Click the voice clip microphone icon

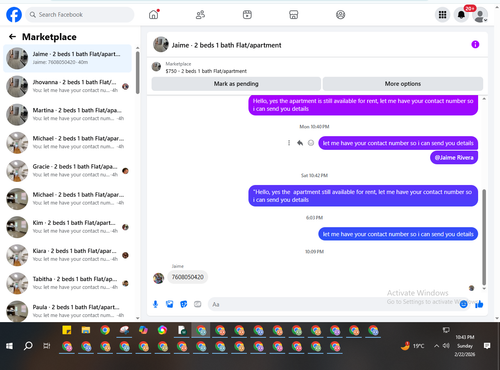click(x=155, y=304)
